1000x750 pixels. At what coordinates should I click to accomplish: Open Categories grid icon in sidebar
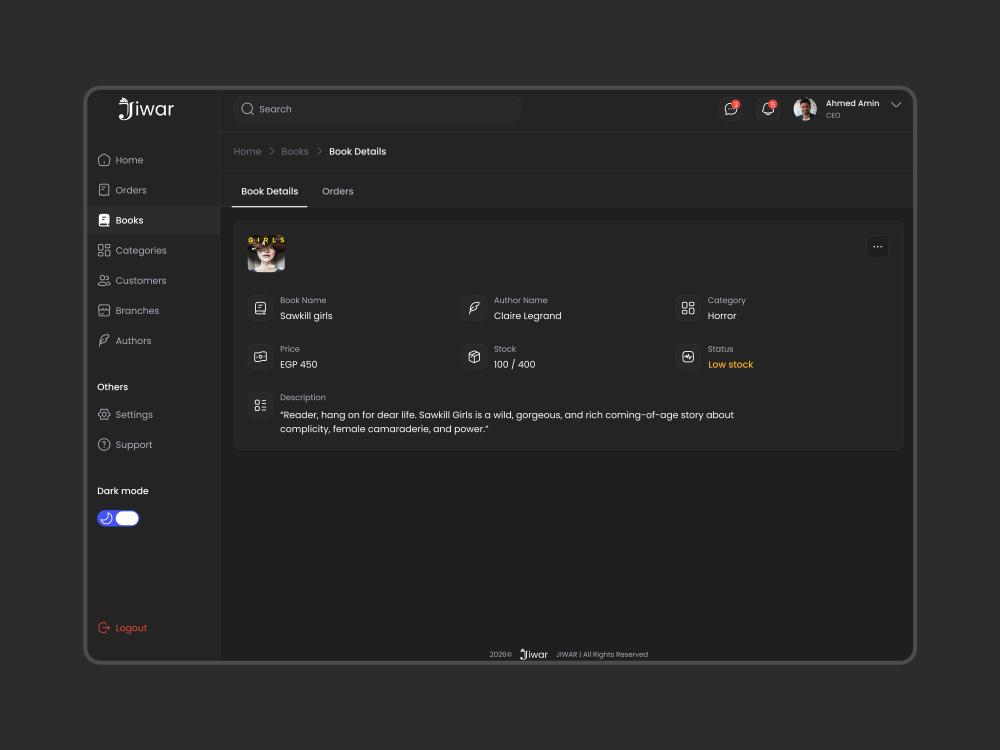pyautogui.click(x=104, y=250)
